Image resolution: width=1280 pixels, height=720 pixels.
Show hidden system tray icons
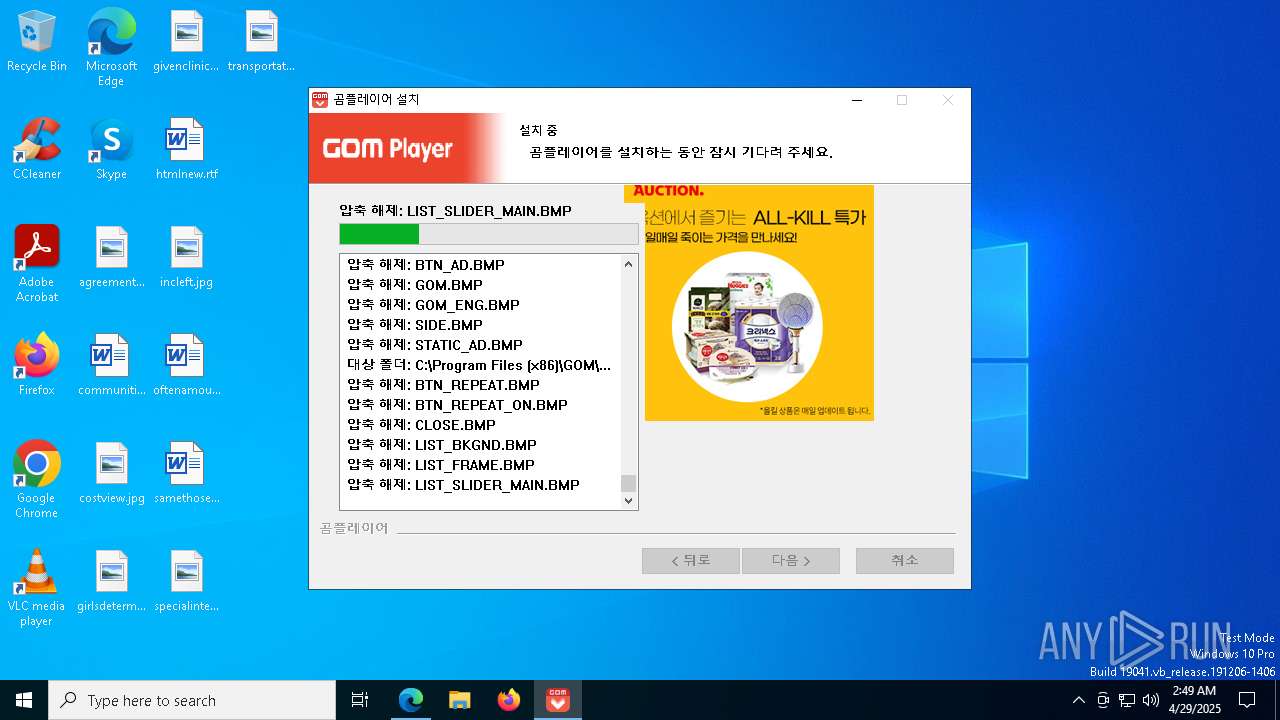[x=1078, y=700]
